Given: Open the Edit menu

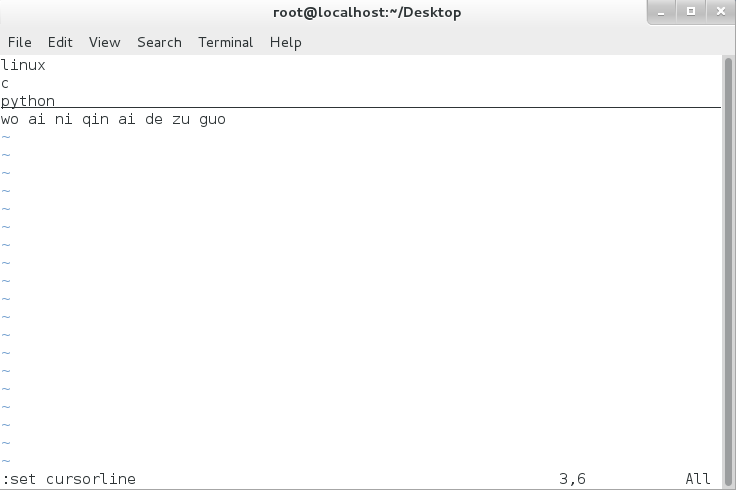Looking at the screenshot, I should (60, 42).
